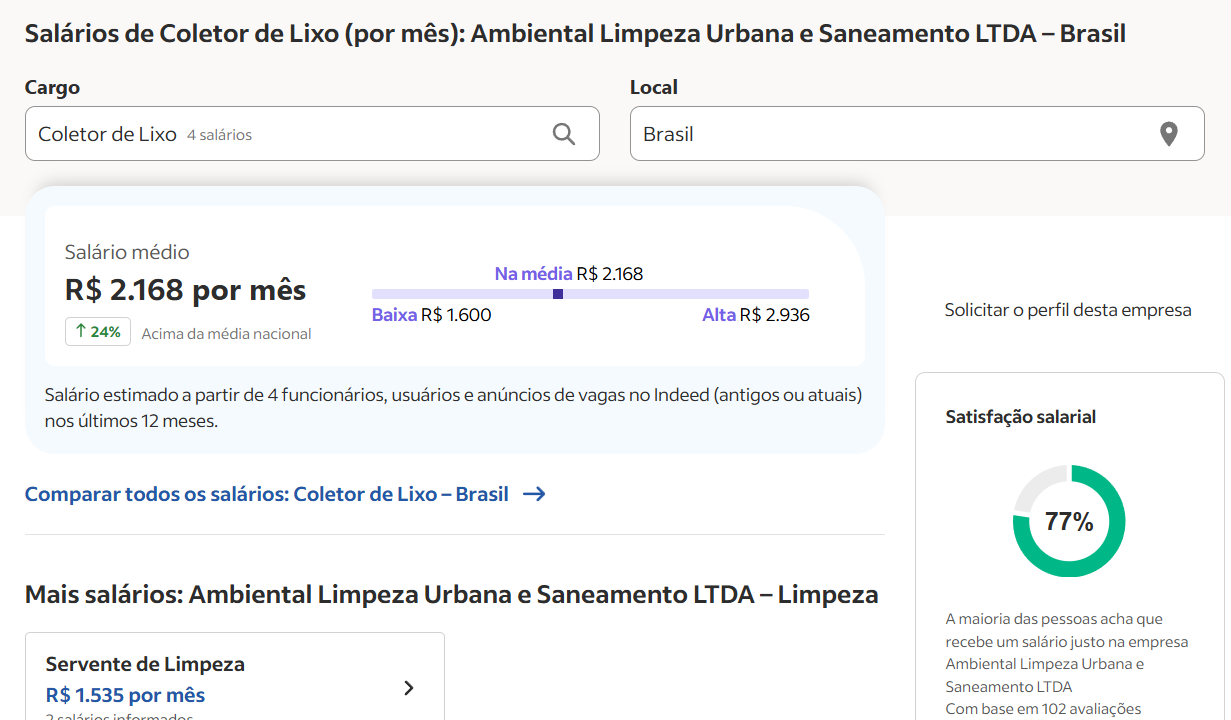
Task: Click the 'Salário estimado a partir de 4 funcionários' note
Action: pos(453,408)
